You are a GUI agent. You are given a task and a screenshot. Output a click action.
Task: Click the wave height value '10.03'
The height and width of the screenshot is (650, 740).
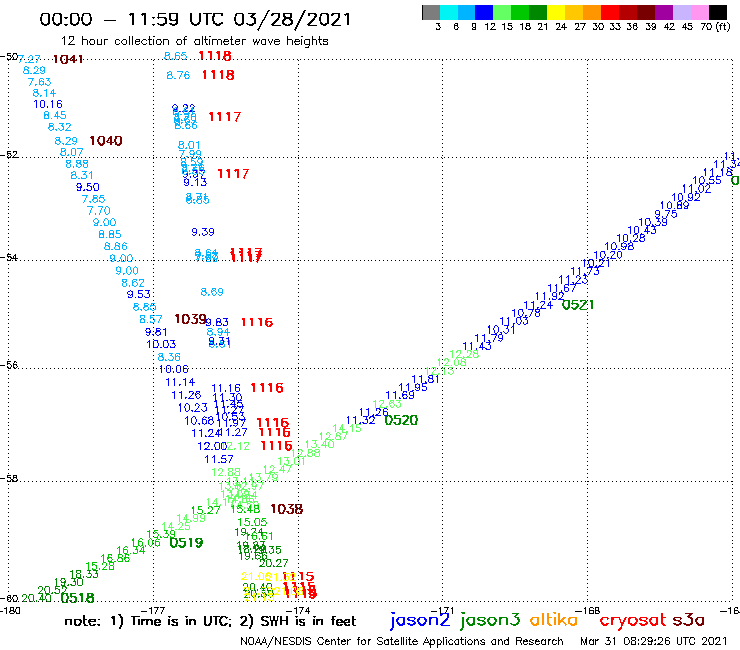(161, 344)
